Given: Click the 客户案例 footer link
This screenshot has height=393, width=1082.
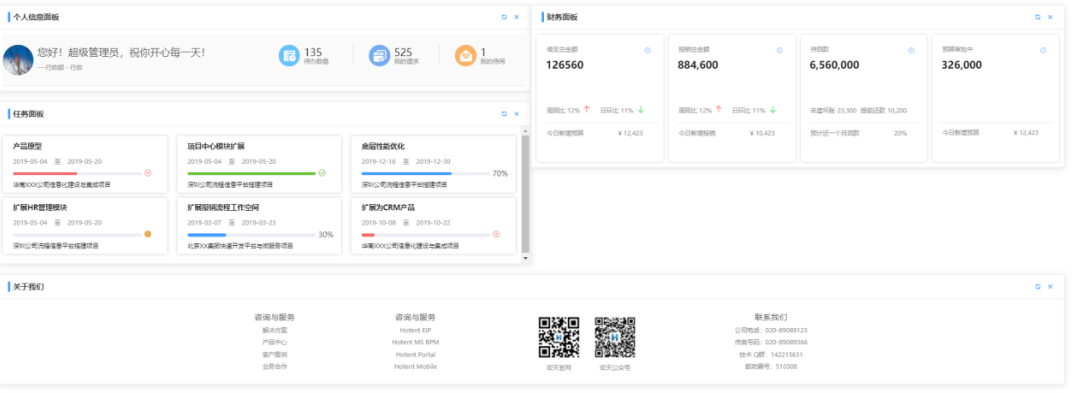Looking at the screenshot, I should [275, 354].
